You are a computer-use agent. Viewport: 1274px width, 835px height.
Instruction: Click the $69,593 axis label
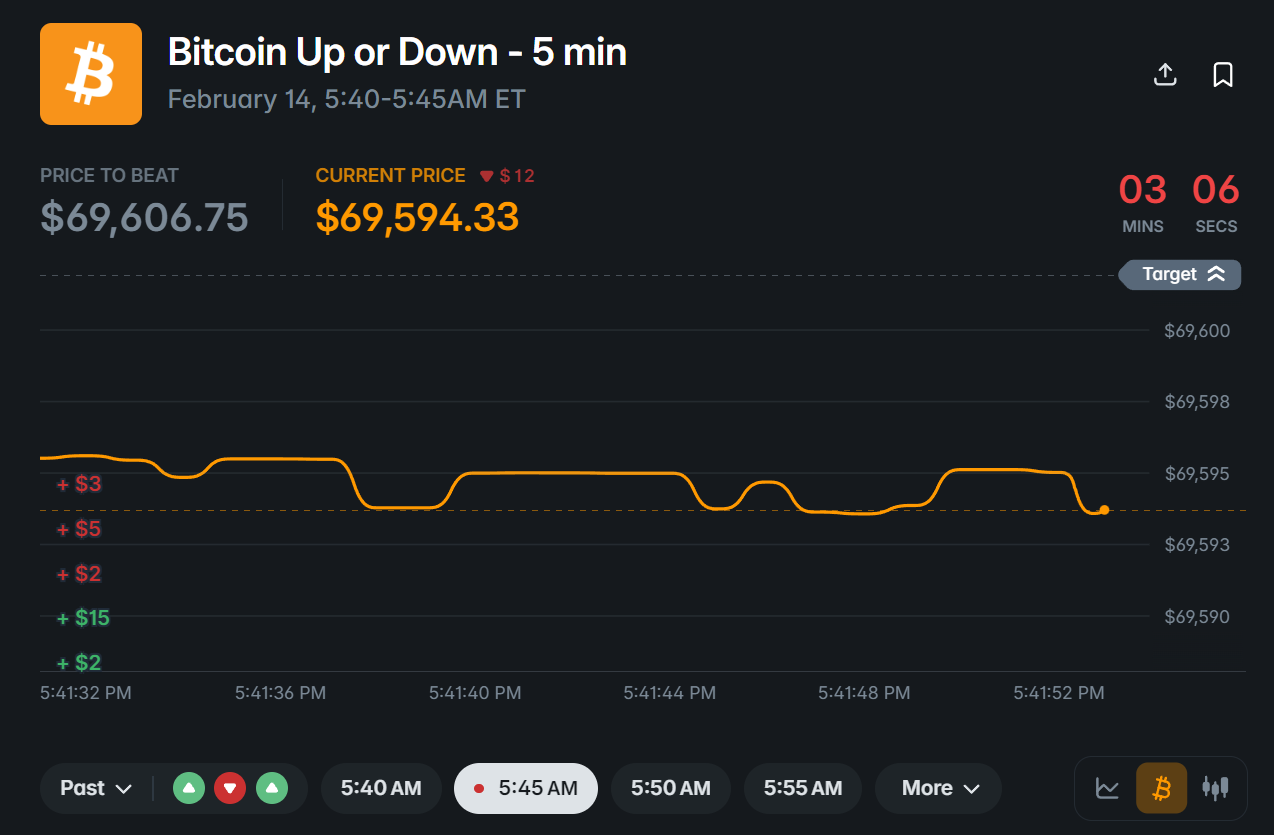tap(1198, 545)
